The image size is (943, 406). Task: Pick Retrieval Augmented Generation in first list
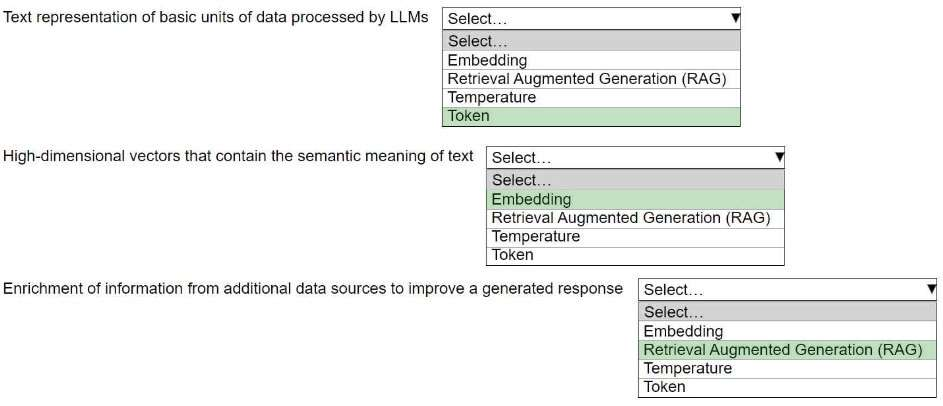coord(586,79)
